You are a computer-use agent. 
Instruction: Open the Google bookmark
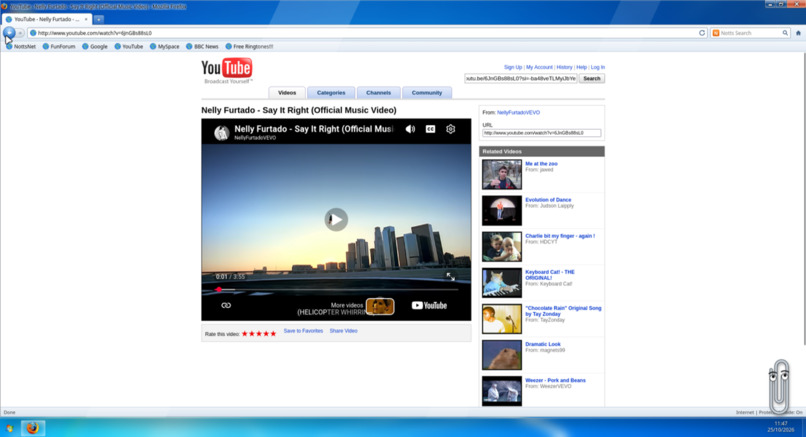pyautogui.click(x=95, y=46)
